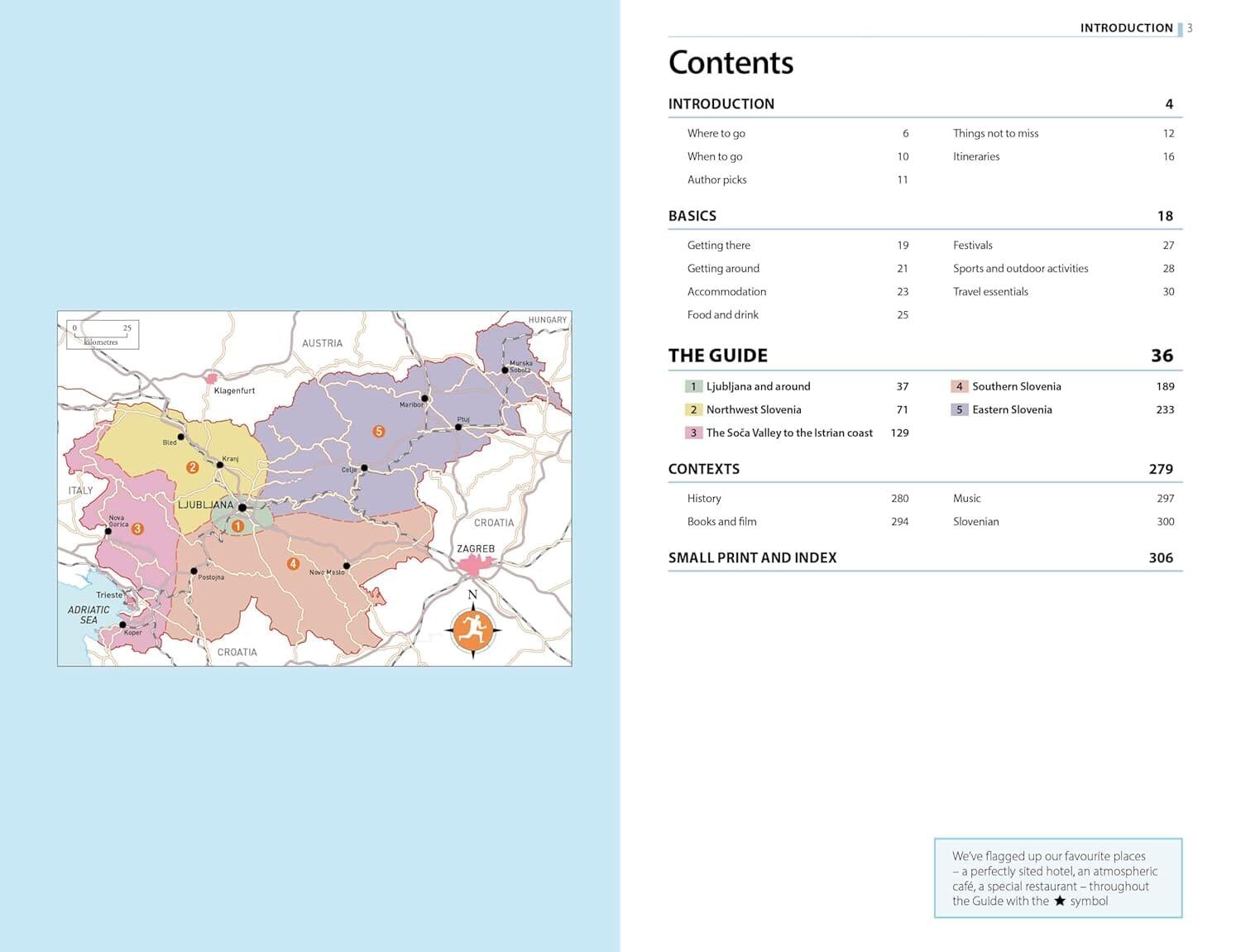
Task: Click orange map marker number 5
Action: [x=379, y=431]
